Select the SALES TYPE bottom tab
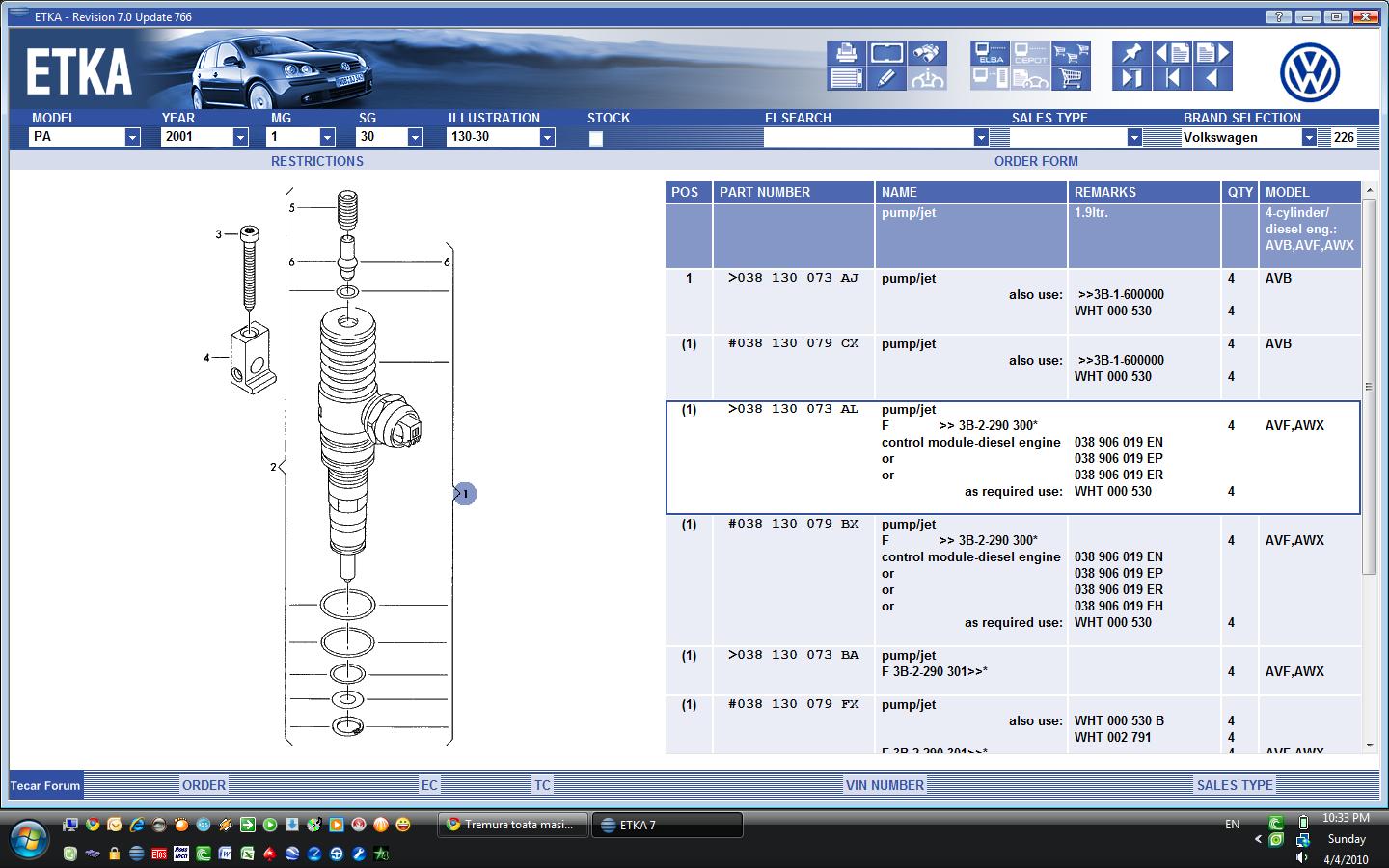 (x=1235, y=785)
